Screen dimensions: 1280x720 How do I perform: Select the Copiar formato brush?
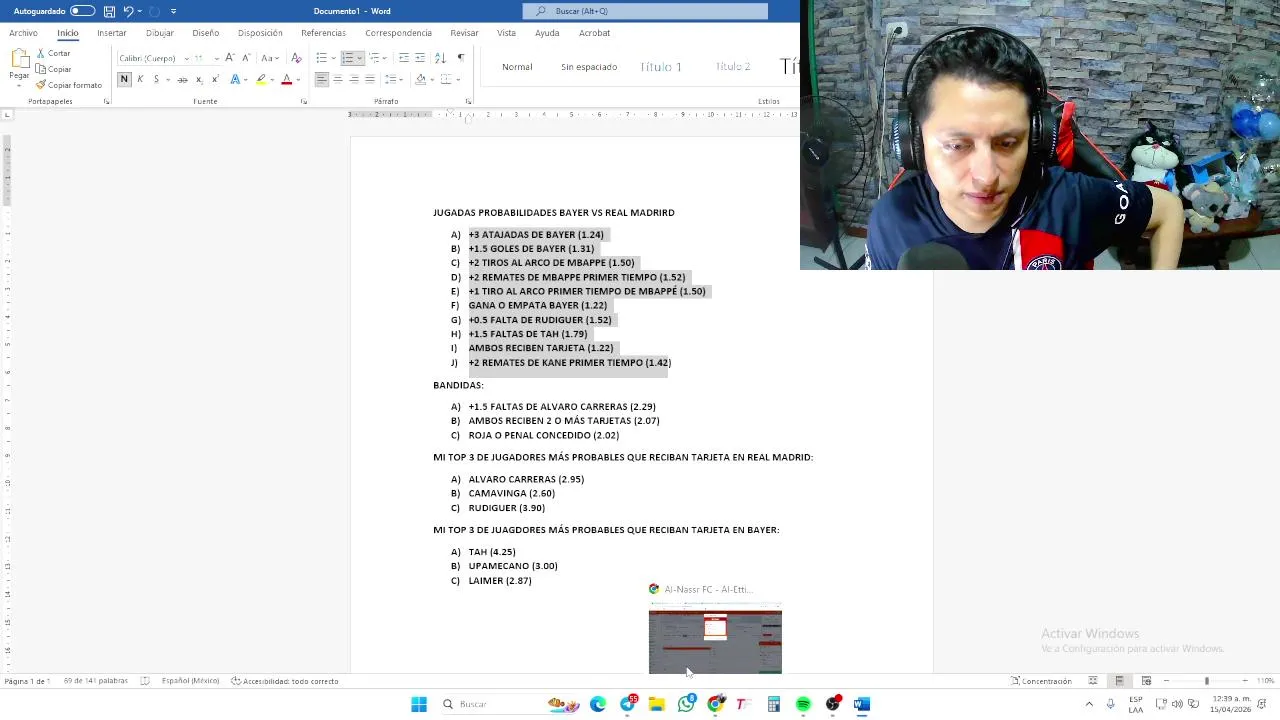(68, 85)
